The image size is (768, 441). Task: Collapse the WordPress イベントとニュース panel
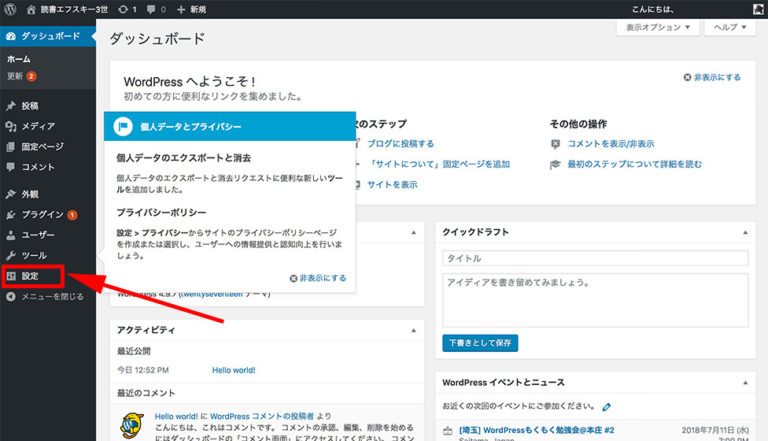(x=745, y=383)
